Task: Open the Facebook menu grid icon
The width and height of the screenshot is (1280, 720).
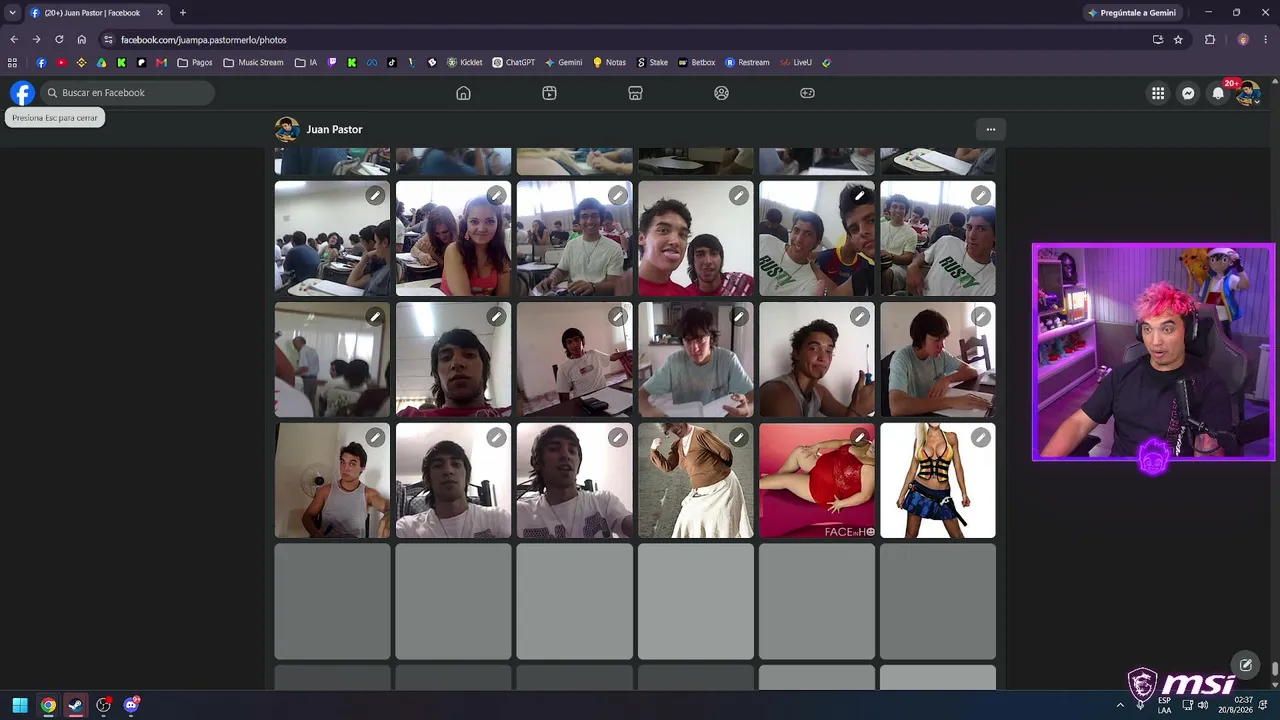Action: [x=1158, y=93]
